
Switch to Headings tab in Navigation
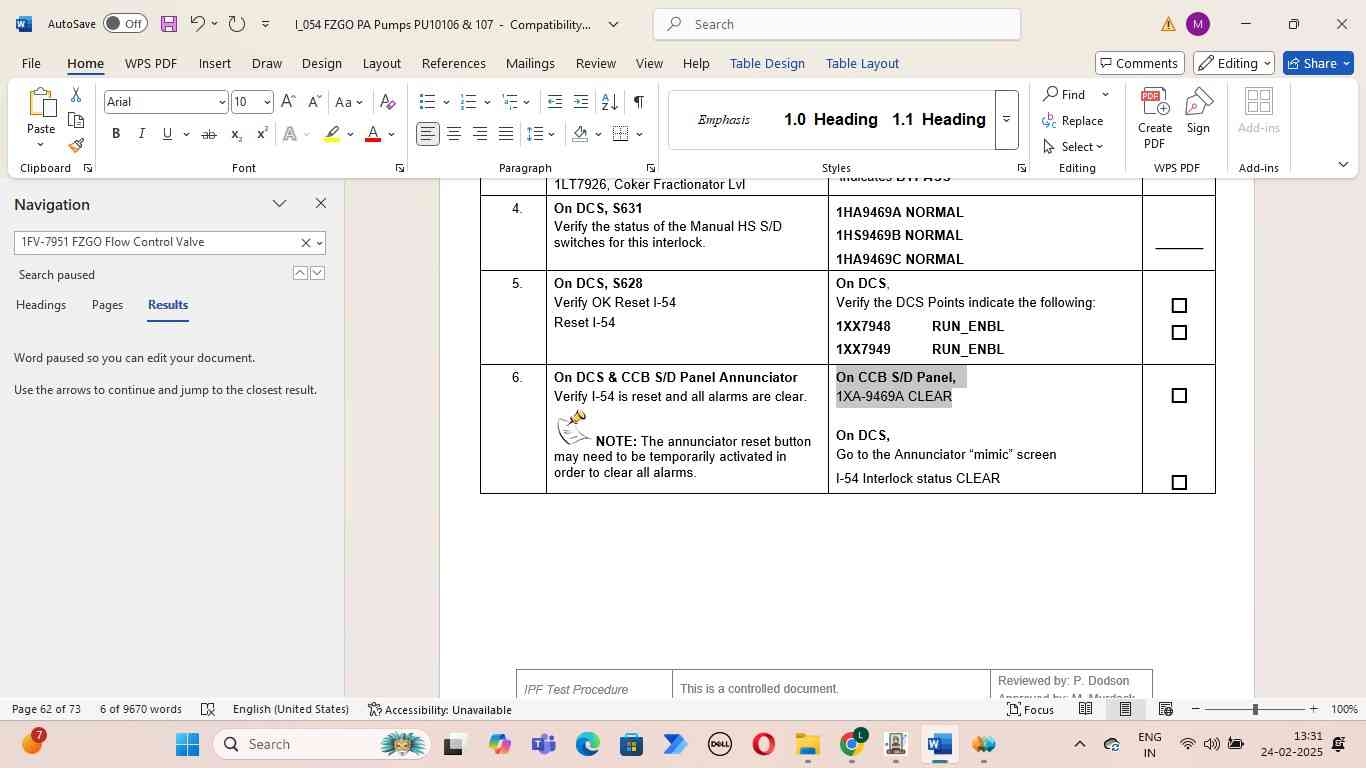coord(41,305)
